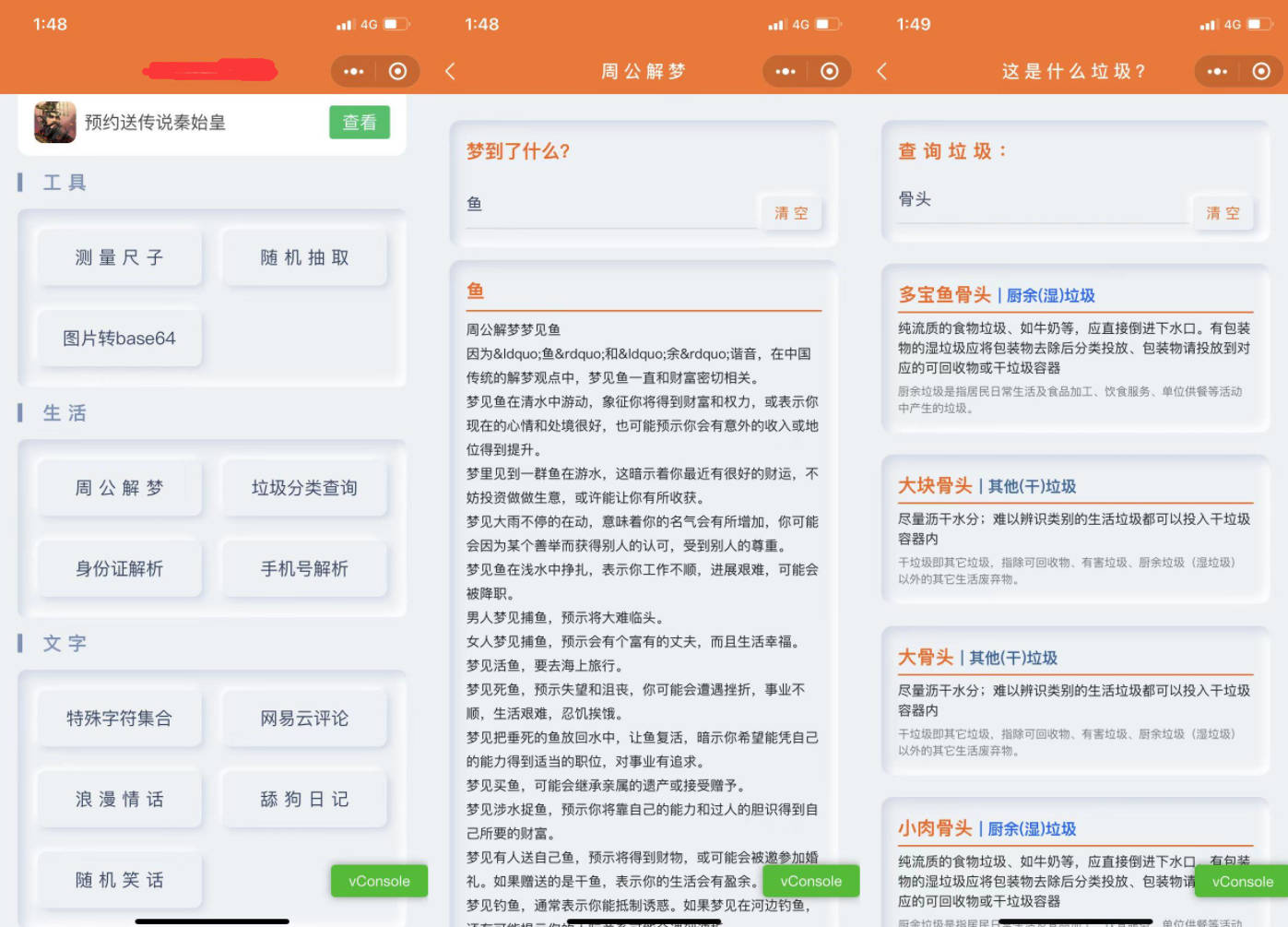Viewport: 1288px width, 927px height.
Task: Tap the 周公解梦梦见鱼 line
Action: [x=514, y=329]
